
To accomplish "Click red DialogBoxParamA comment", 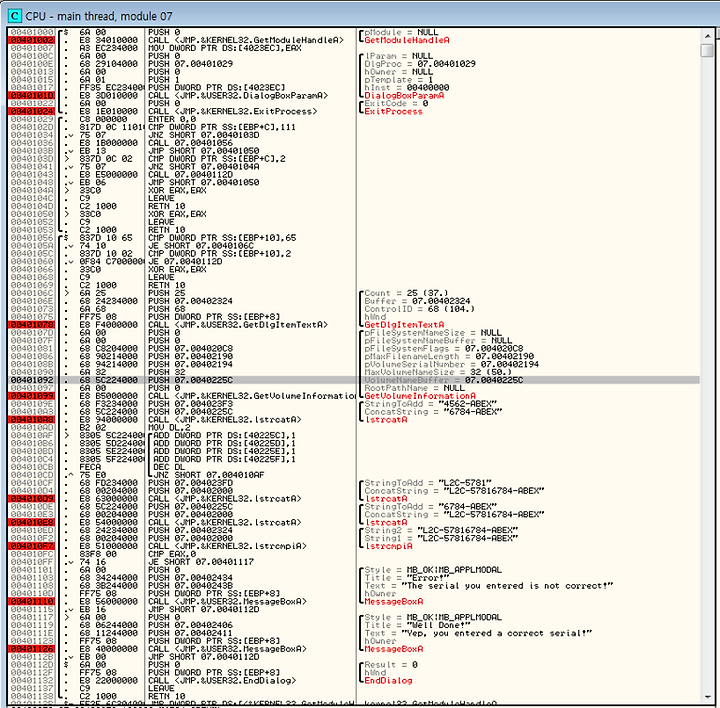I will [404, 96].
